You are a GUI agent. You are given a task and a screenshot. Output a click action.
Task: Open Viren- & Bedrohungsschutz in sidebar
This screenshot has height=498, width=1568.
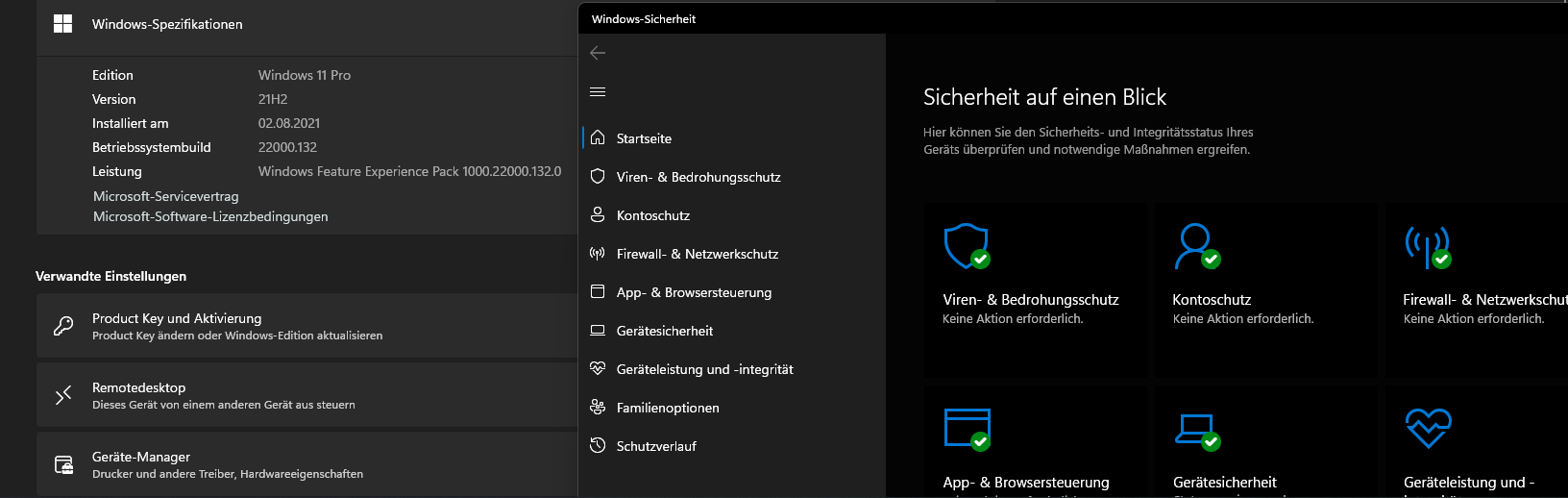tap(698, 177)
